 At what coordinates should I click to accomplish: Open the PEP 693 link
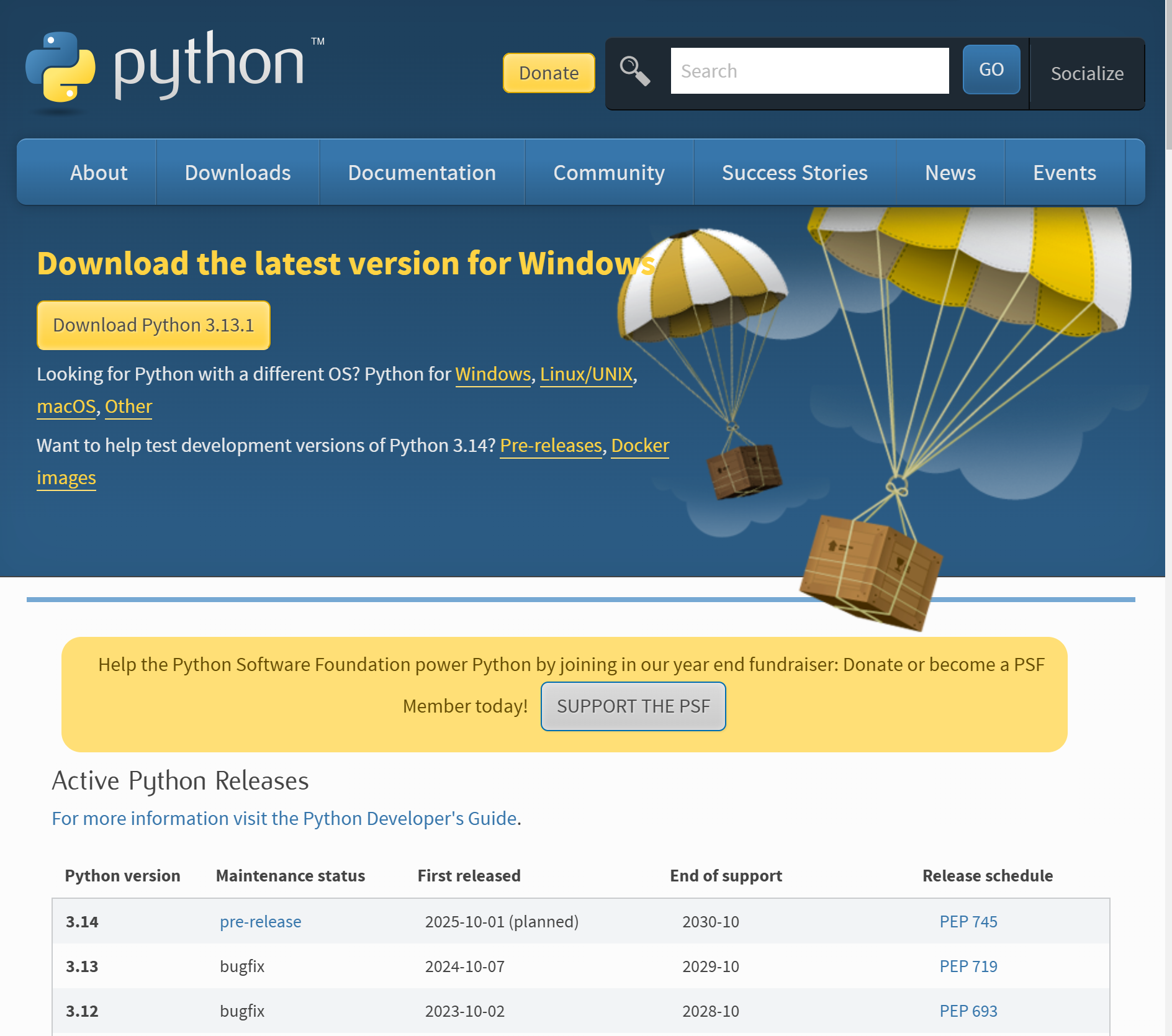coord(968,1011)
